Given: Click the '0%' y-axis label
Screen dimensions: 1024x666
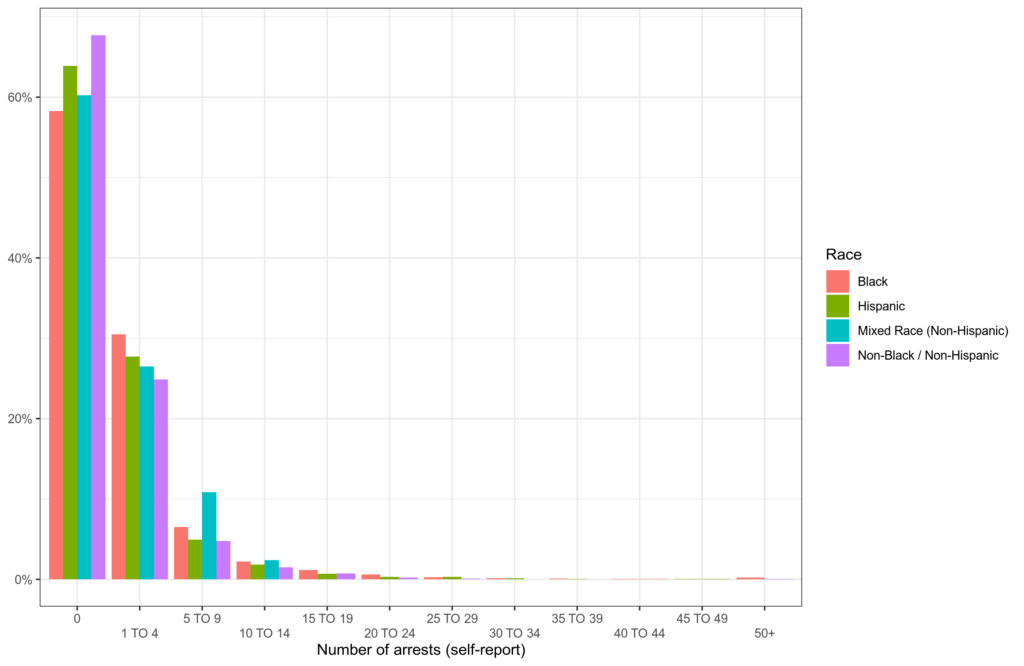Looking at the screenshot, I should tap(23, 580).
